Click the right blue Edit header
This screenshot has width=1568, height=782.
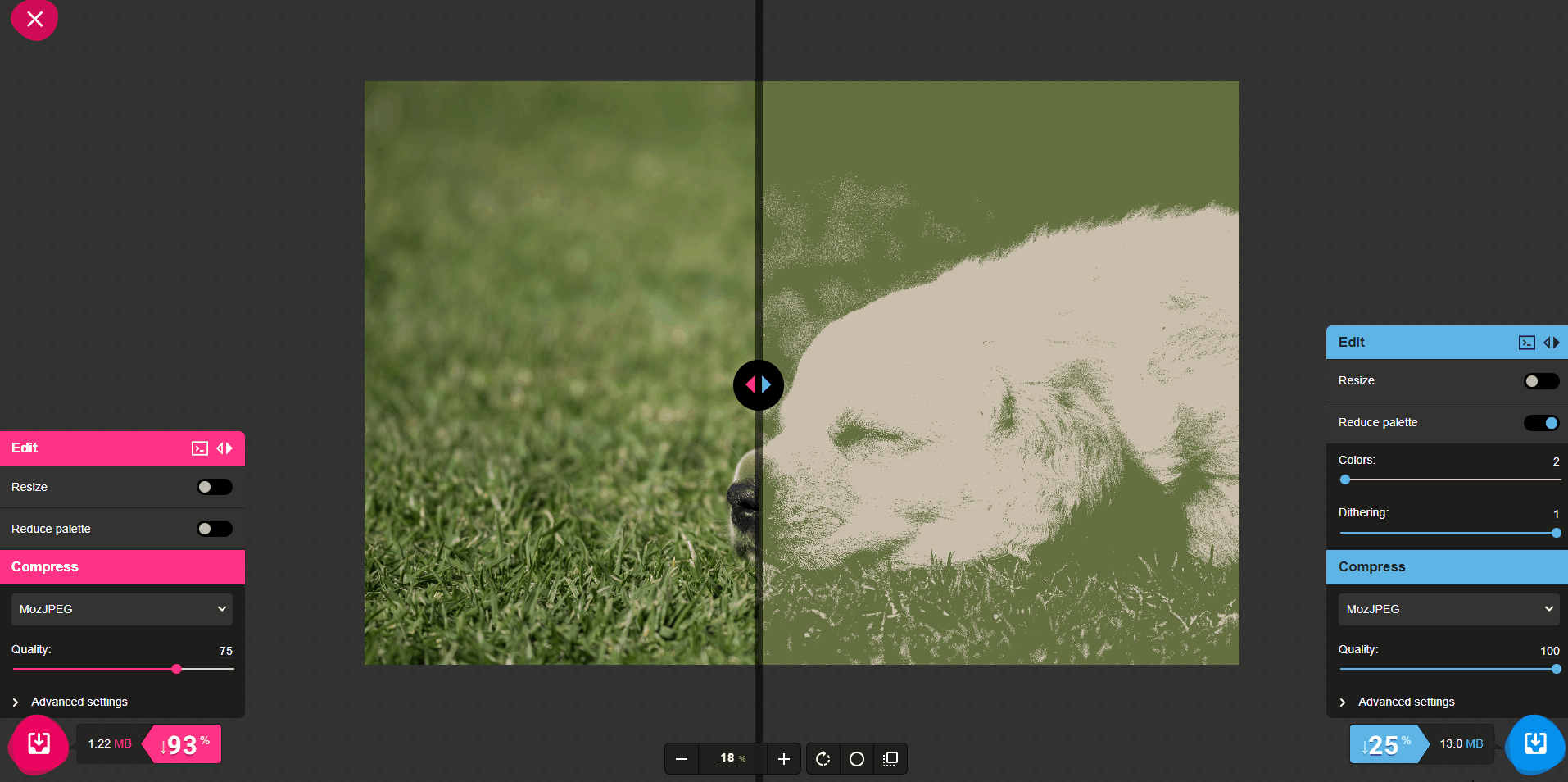click(x=1447, y=343)
